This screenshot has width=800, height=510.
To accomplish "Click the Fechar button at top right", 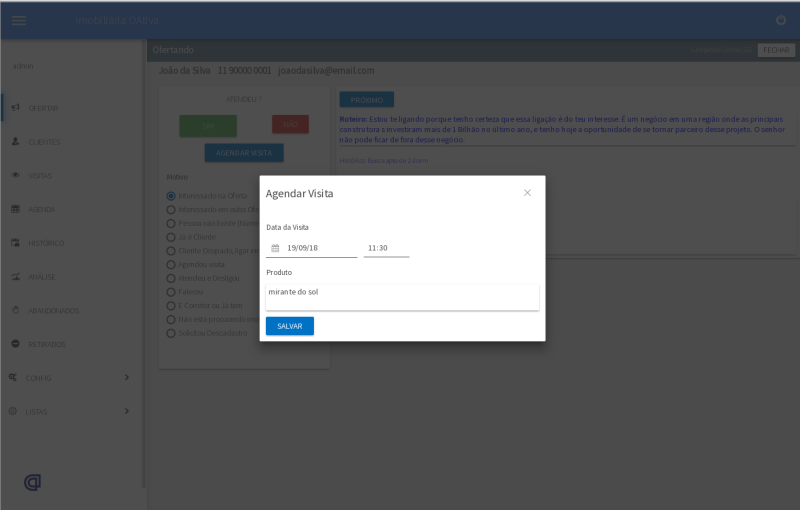I will (x=776, y=50).
